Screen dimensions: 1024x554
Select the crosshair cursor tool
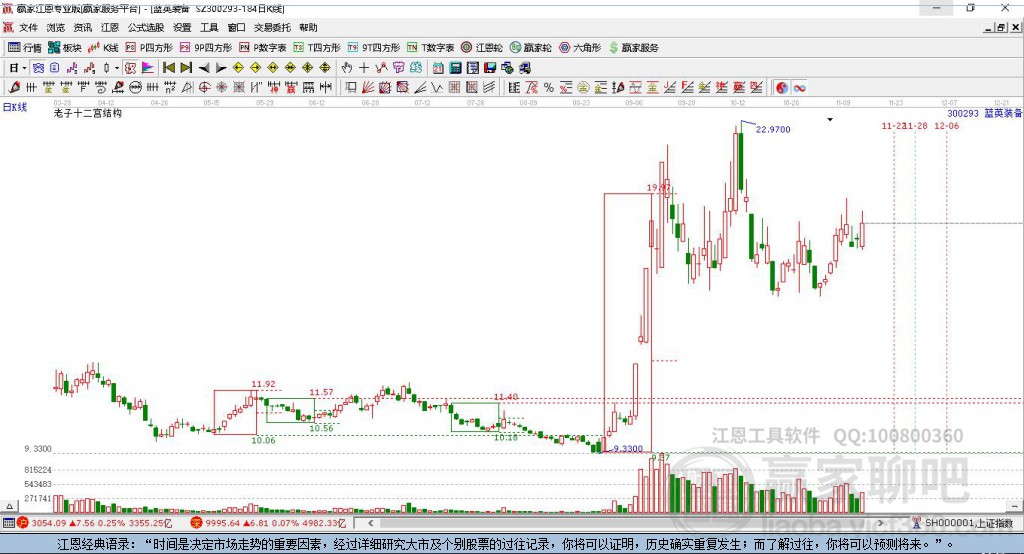pos(364,68)
